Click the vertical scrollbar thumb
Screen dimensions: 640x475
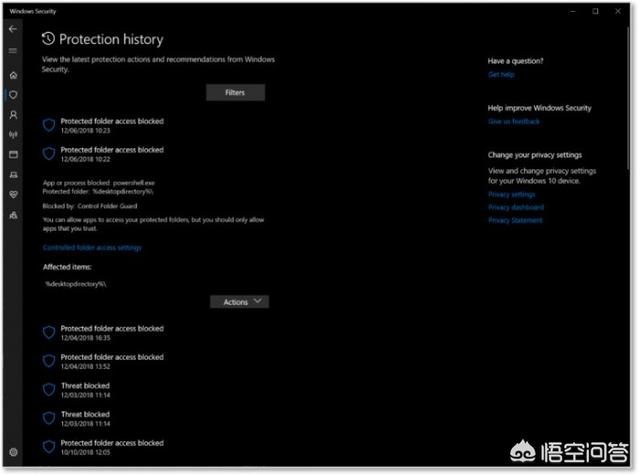tap(629, 96)
